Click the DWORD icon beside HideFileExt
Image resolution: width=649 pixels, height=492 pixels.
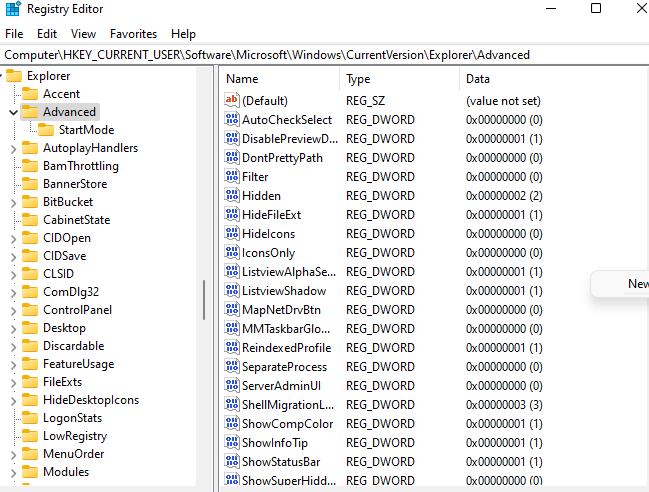point(232,214)
